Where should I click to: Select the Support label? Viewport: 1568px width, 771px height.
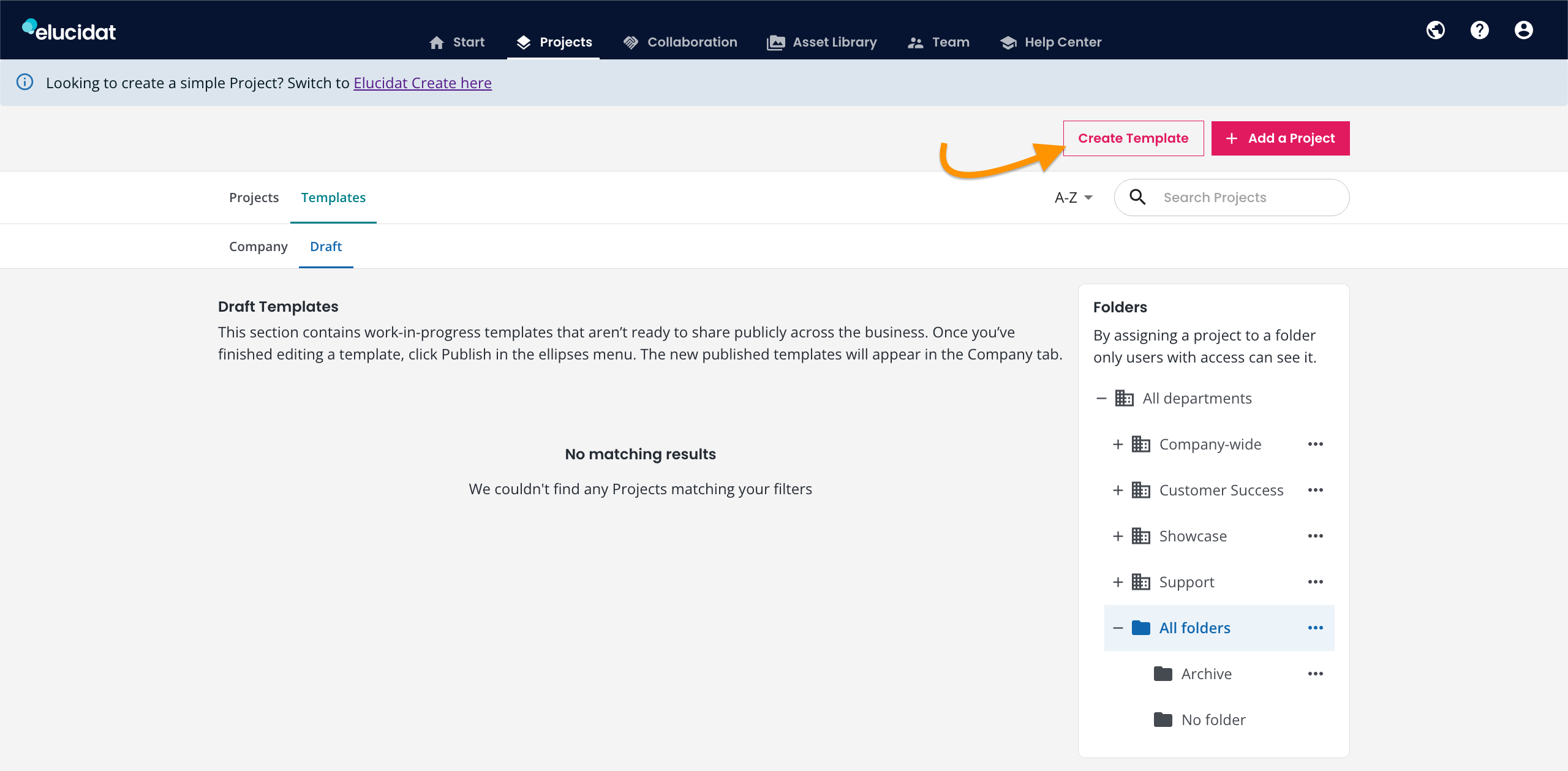pos(1186,582)
